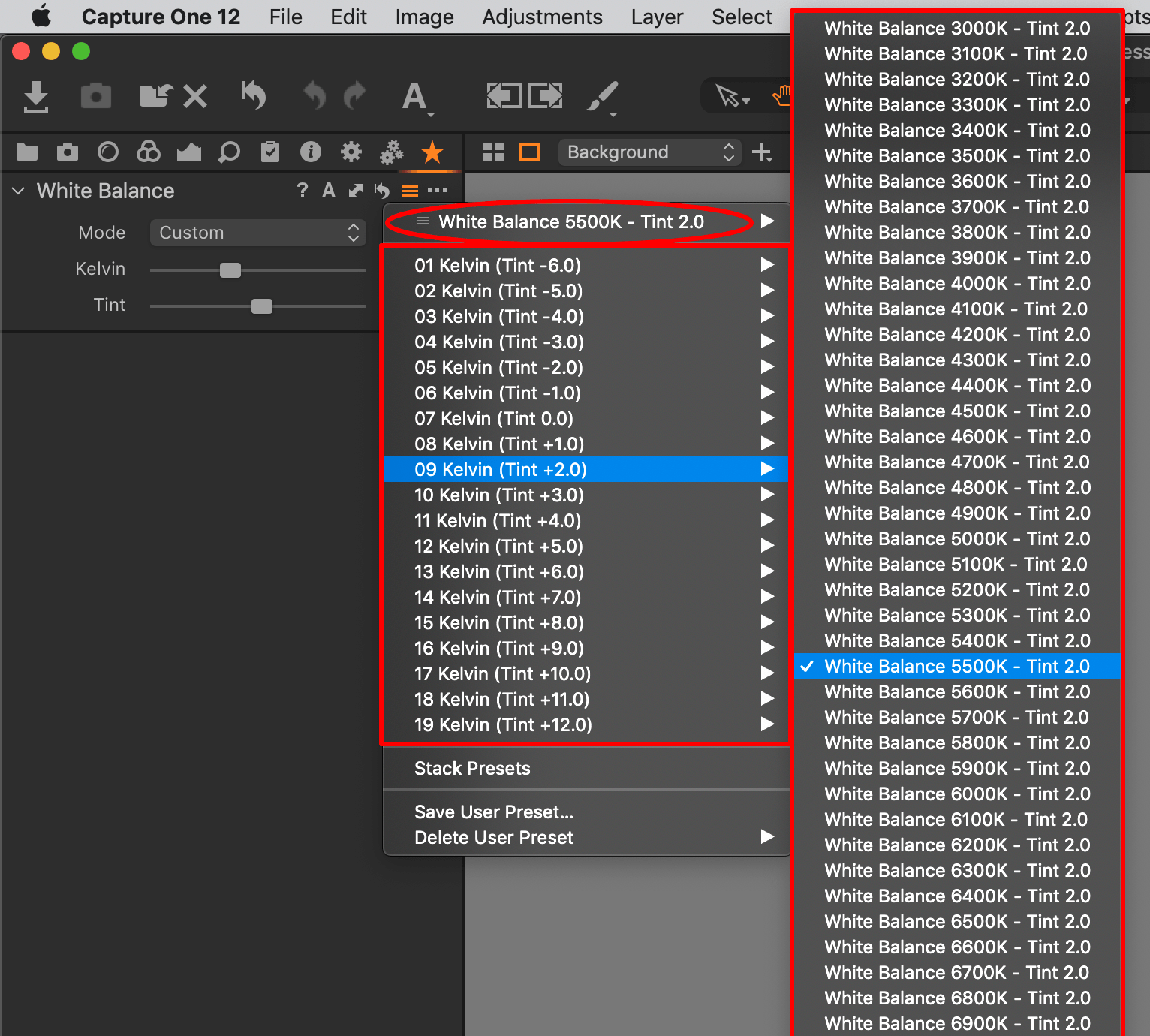Viewport: 1150px width, 1036px height.
Task: Click the Import images download-arrow icon
Action: tap(35, 96)
